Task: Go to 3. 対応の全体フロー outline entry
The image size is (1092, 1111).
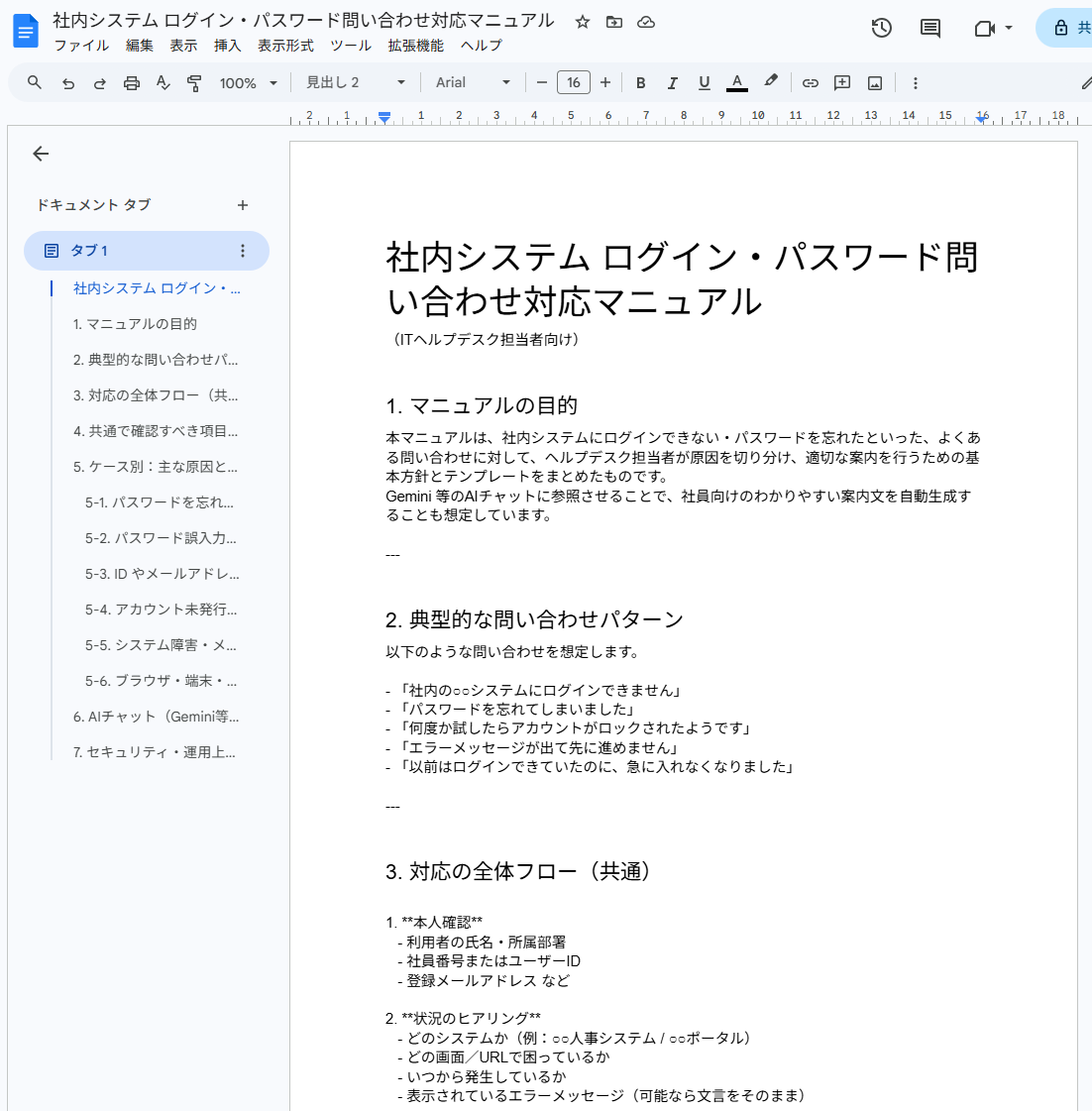Action: click(x=156, y=395)
